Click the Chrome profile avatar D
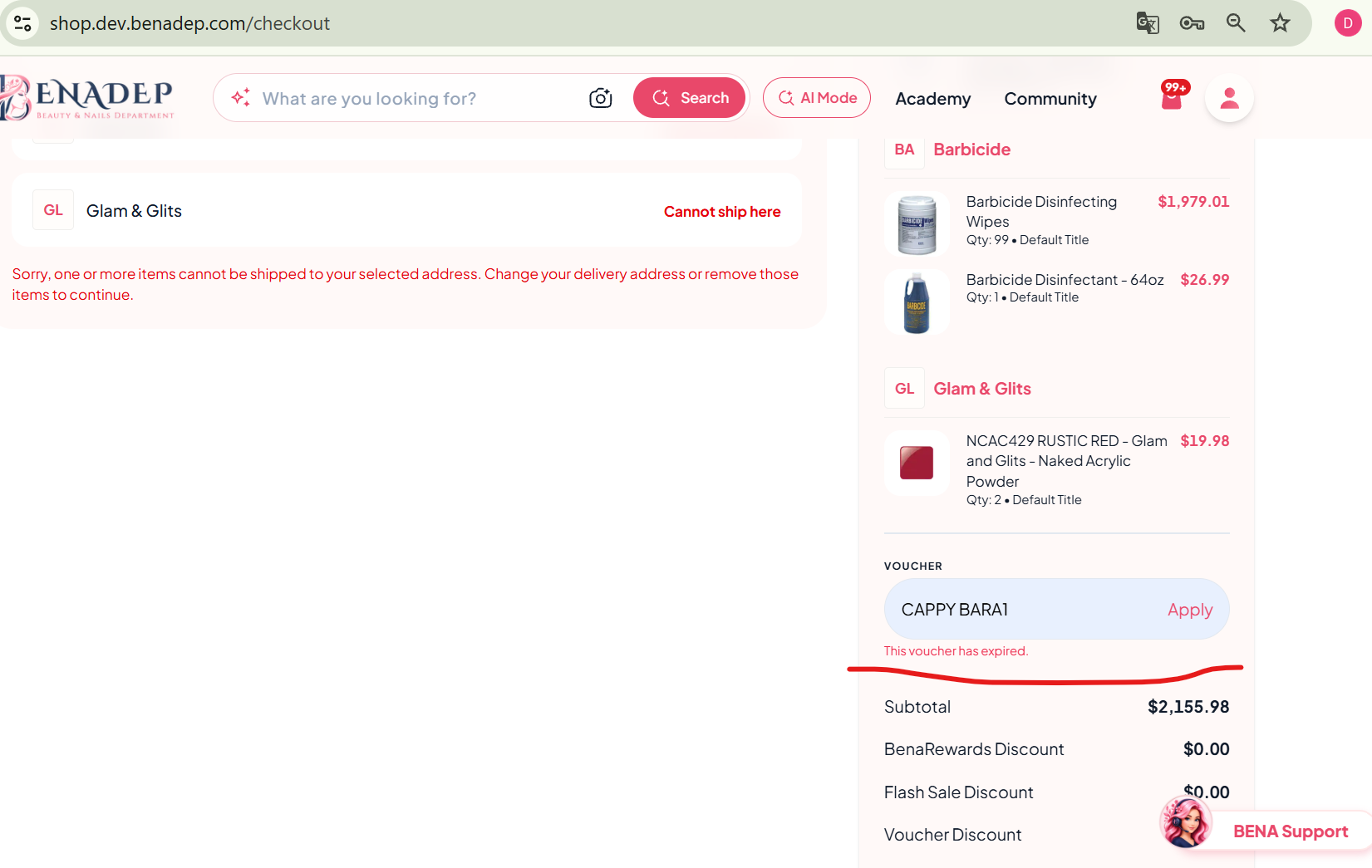Screen dimensions: 1372x868 pyautogui.click(x=1347, y=23)
